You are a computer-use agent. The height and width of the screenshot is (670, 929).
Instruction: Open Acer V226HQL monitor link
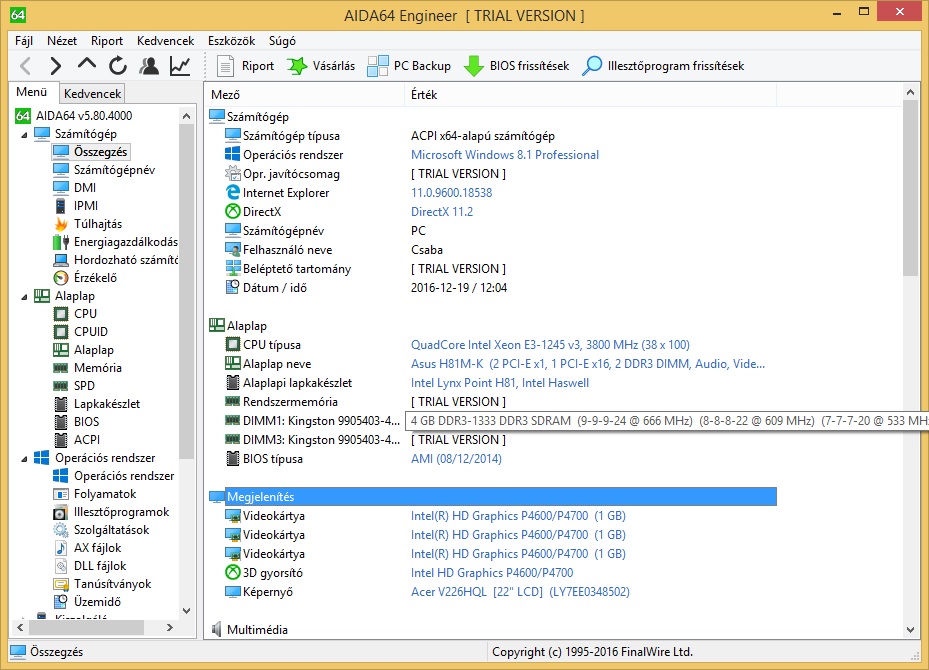coord(520,592)
